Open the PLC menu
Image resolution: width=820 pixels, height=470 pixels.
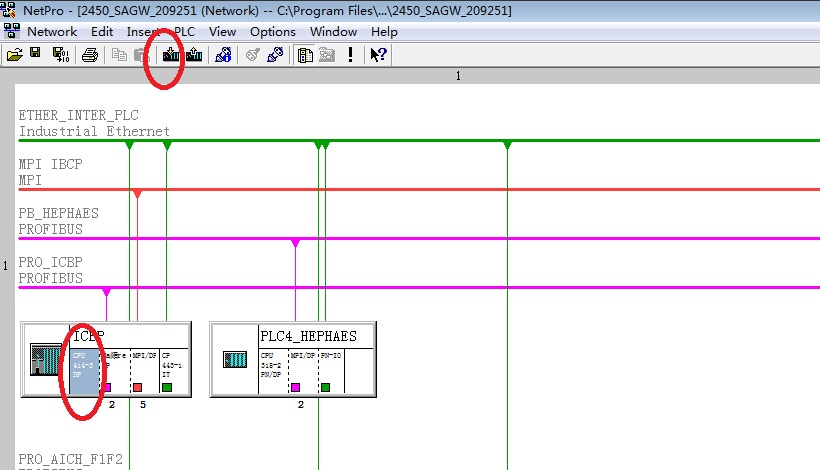[x=184, y=32]
